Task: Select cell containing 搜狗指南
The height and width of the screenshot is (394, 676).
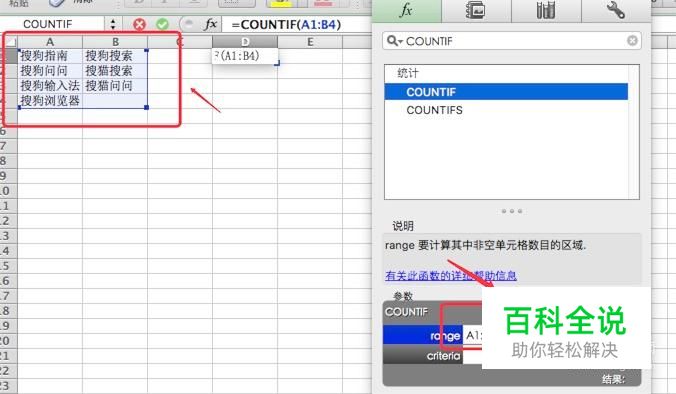Action: point(50,56)
